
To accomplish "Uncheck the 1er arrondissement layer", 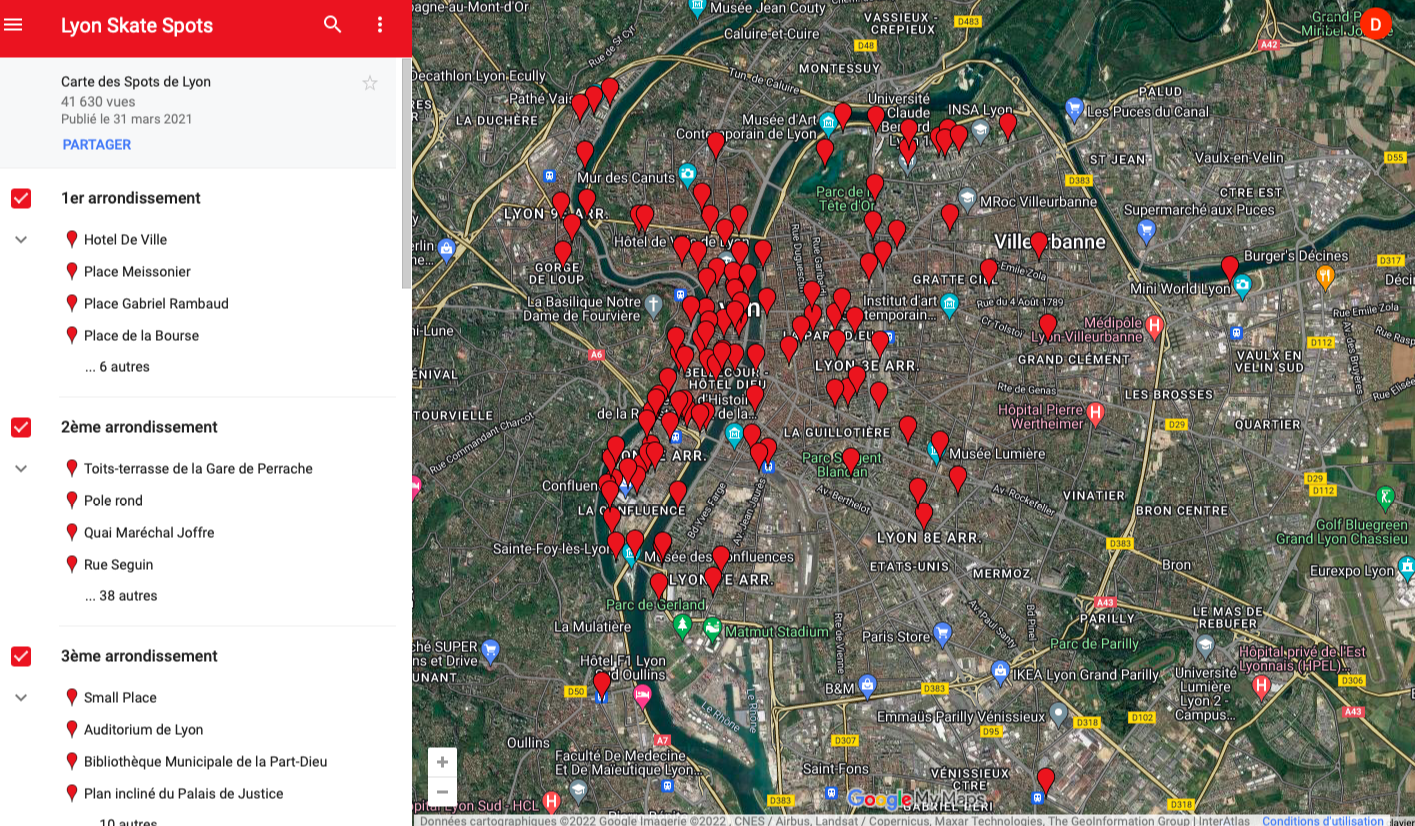I will pyautogui.click(x=21, y=198).
